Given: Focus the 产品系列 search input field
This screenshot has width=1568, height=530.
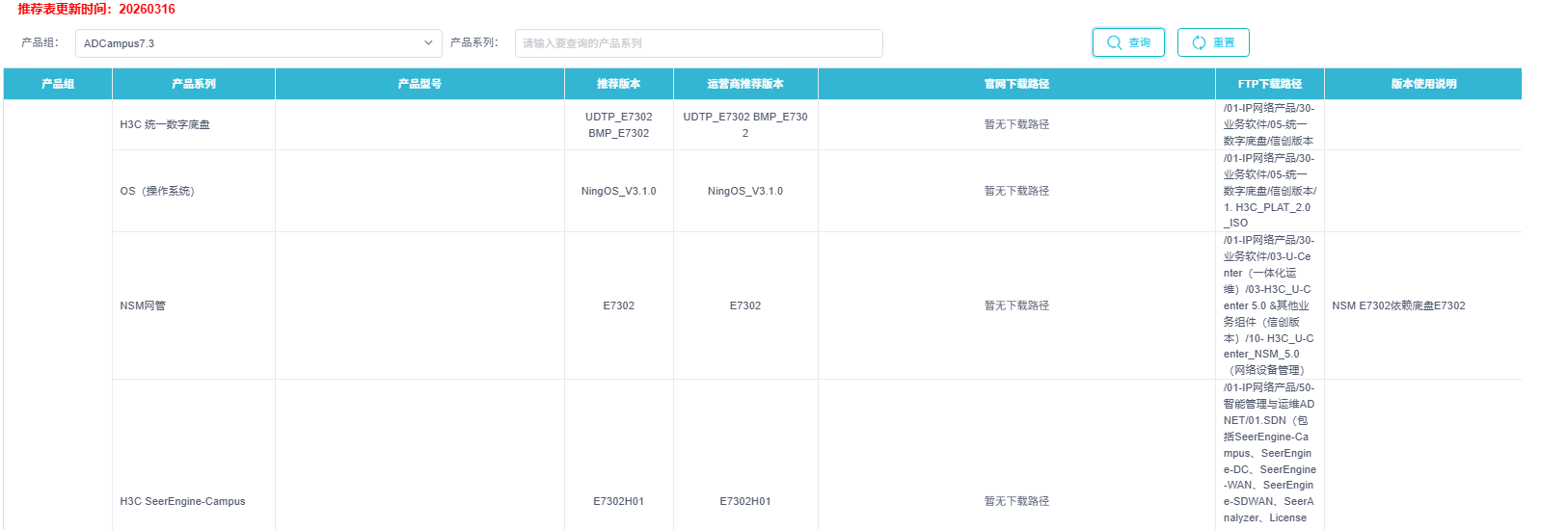Looking at the screenshot, I should (x=698, y=43).
